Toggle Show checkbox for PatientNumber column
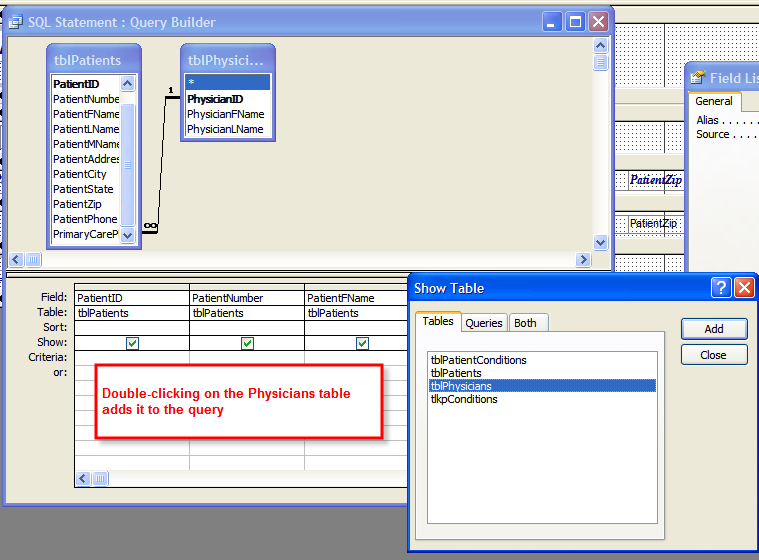The image size is (759, 560). point(247,343)
